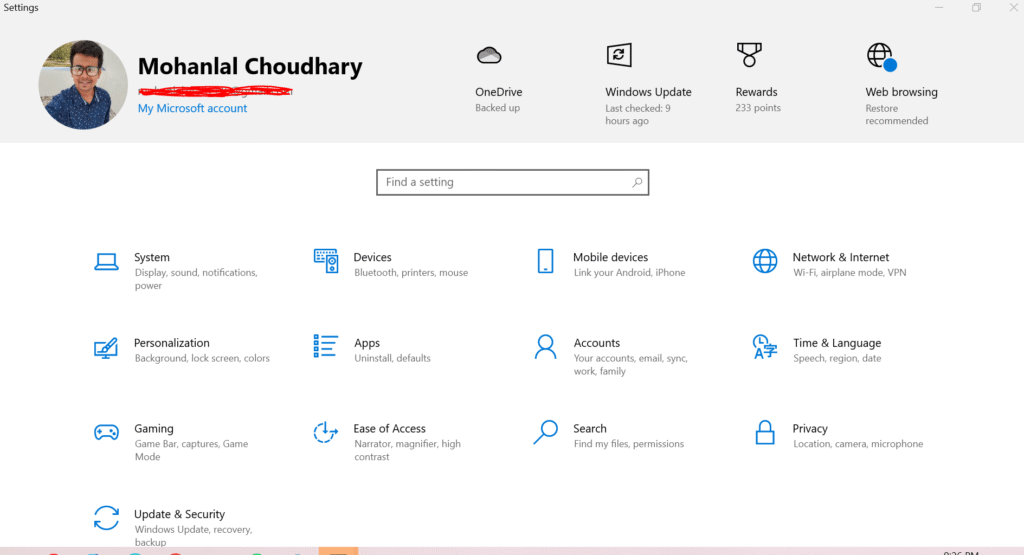
Task: Select the Network & Internet globe icon
Action: click(765, 262)
